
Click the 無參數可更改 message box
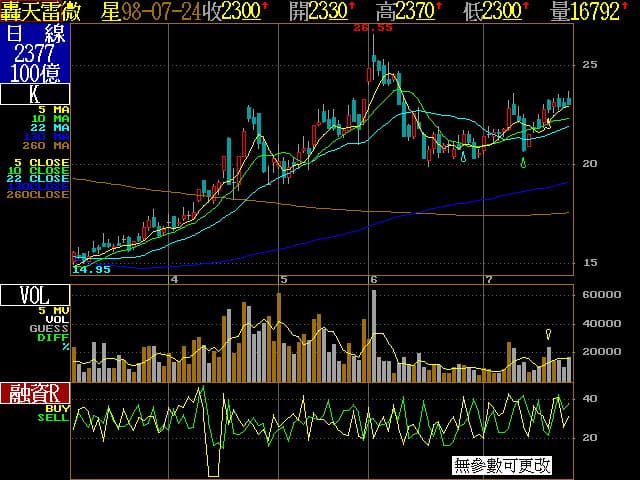point(502,465)
